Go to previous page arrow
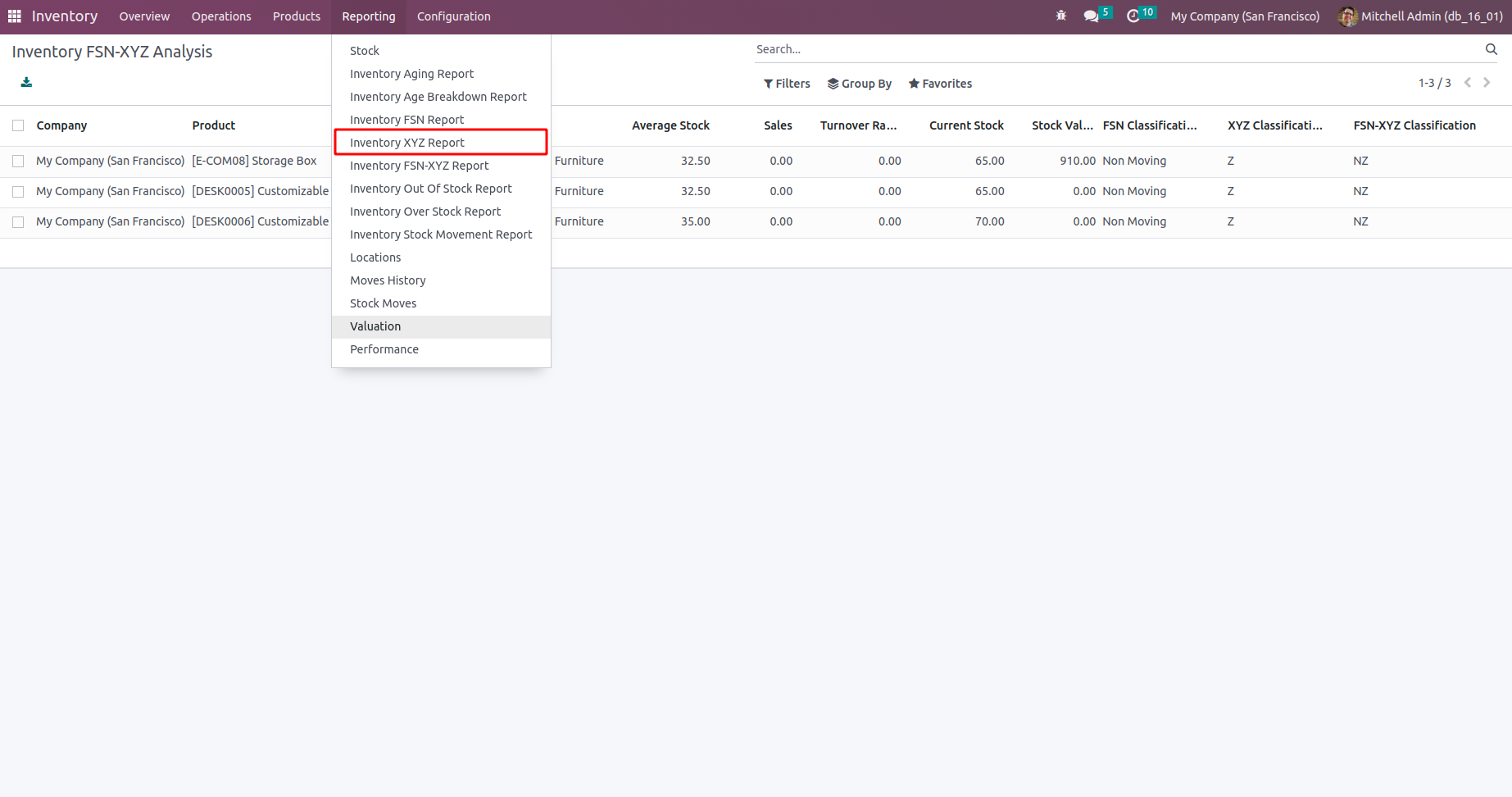 click(x=1468, y=83)
